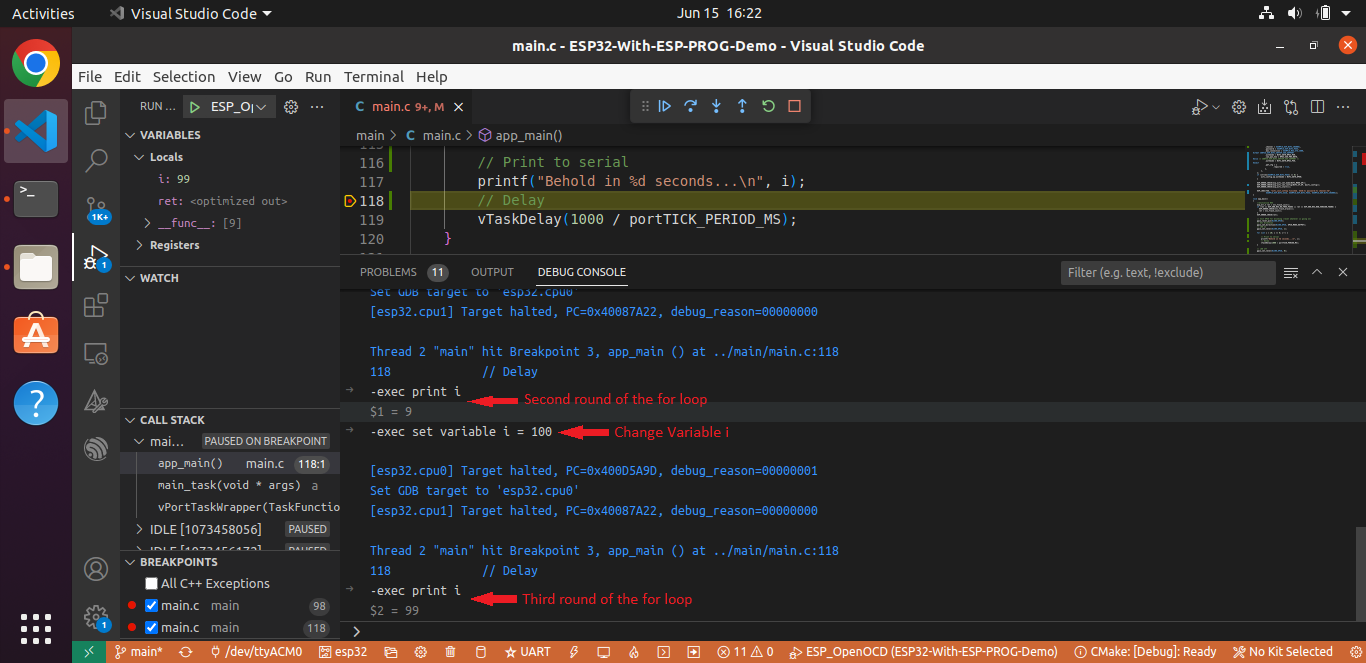Open CMake view icon in activity bar
Viewport: 1366px width, 663px height.
coord(96,401)
